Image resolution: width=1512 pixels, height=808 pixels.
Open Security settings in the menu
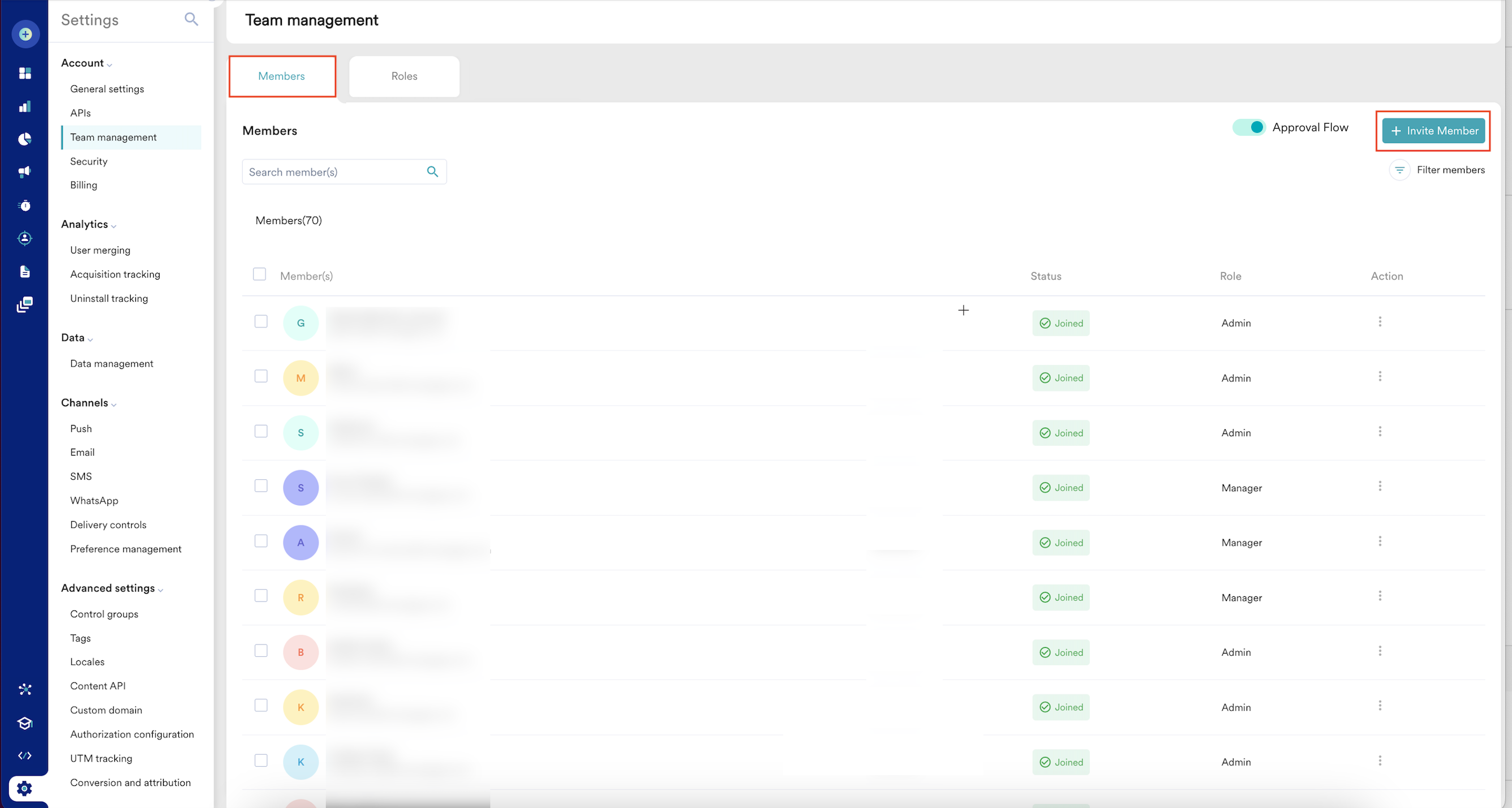click(89, 161)
